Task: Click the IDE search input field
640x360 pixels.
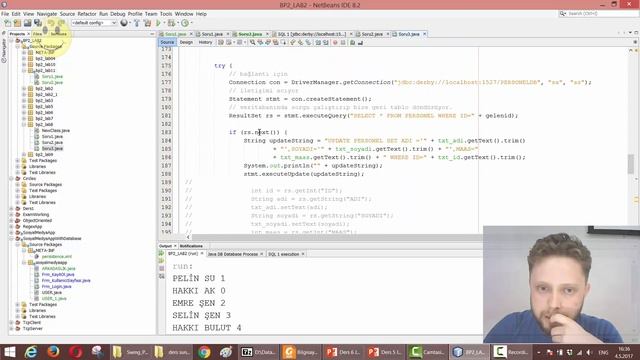Action: pos(602,14)
